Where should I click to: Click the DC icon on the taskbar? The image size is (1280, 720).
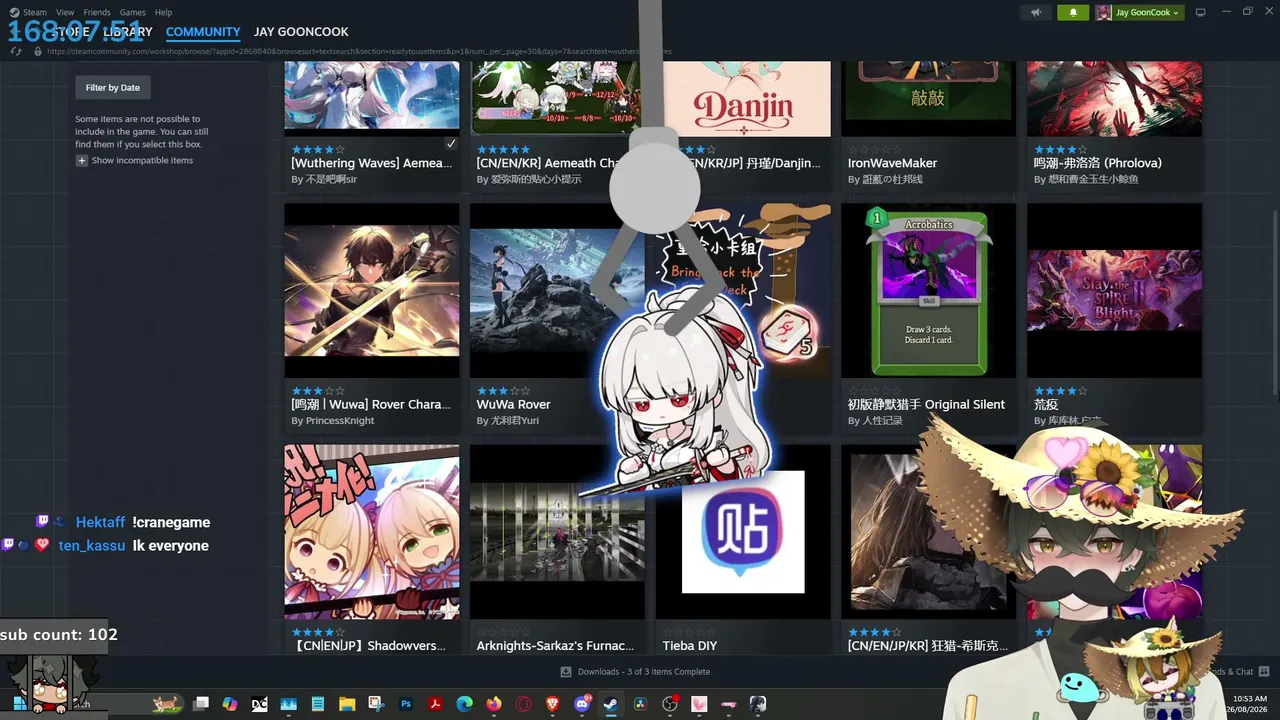click(259, 704)
